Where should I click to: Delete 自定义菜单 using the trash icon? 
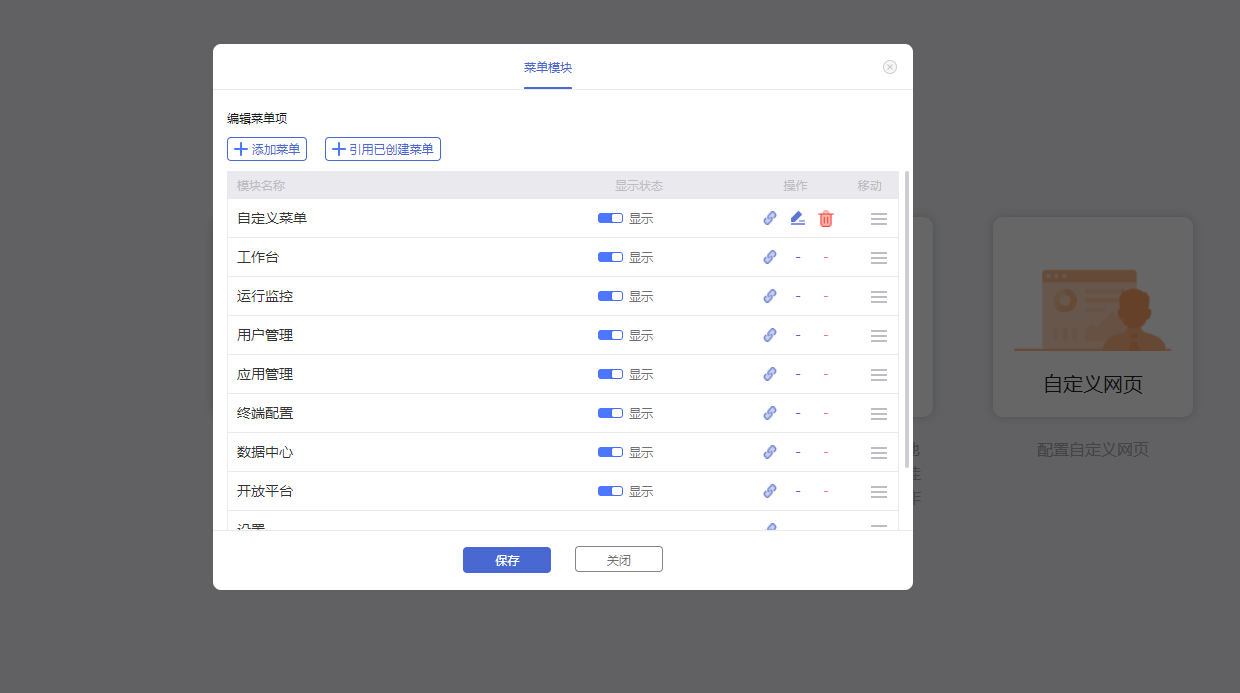tap(826, 219)
